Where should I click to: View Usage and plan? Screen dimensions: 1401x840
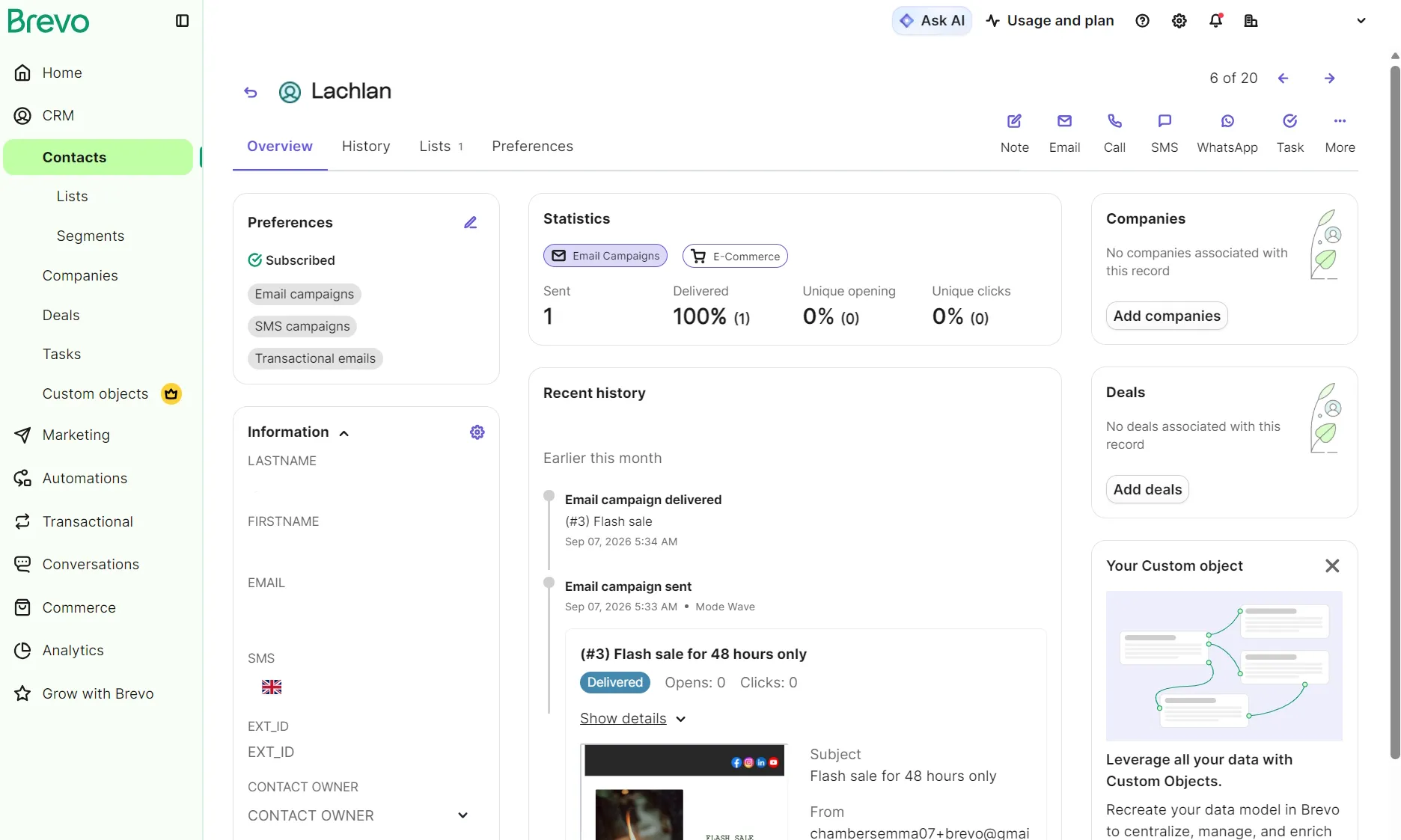[1050, 21]
